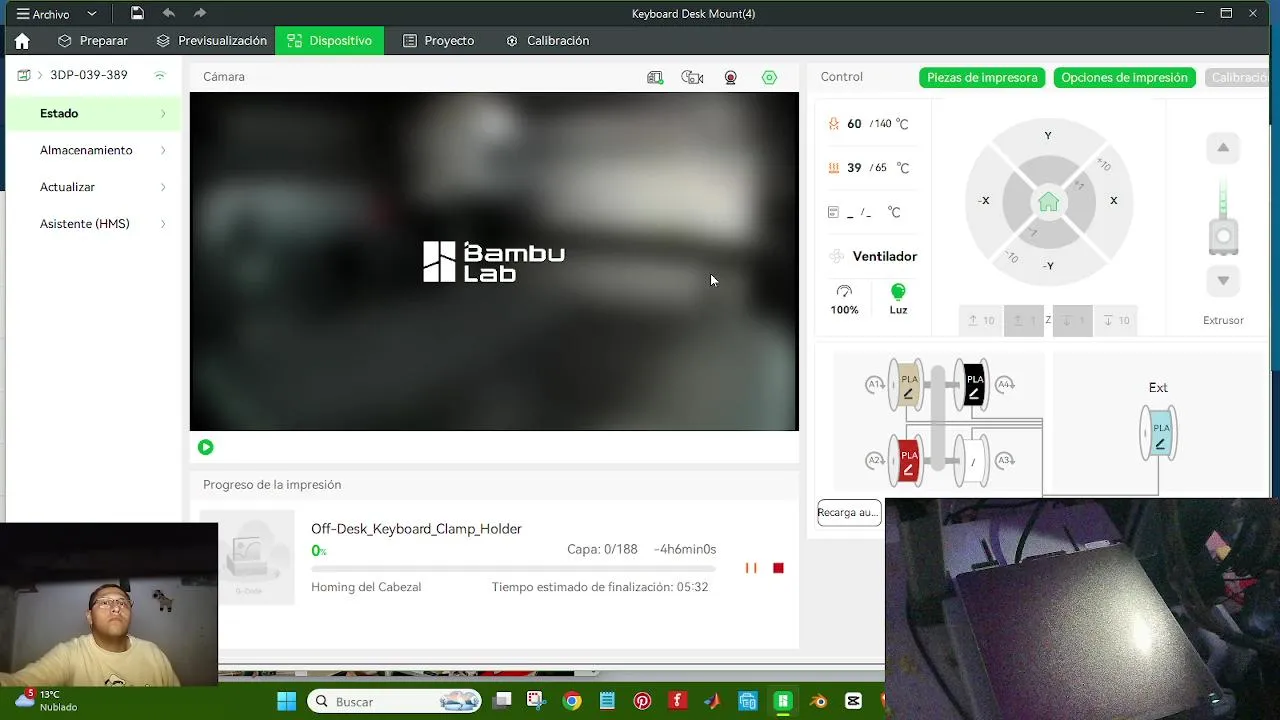This screenshot has width=1280, height=720.
Task: Start camera live view play button
Action: (x=206, y=447)
